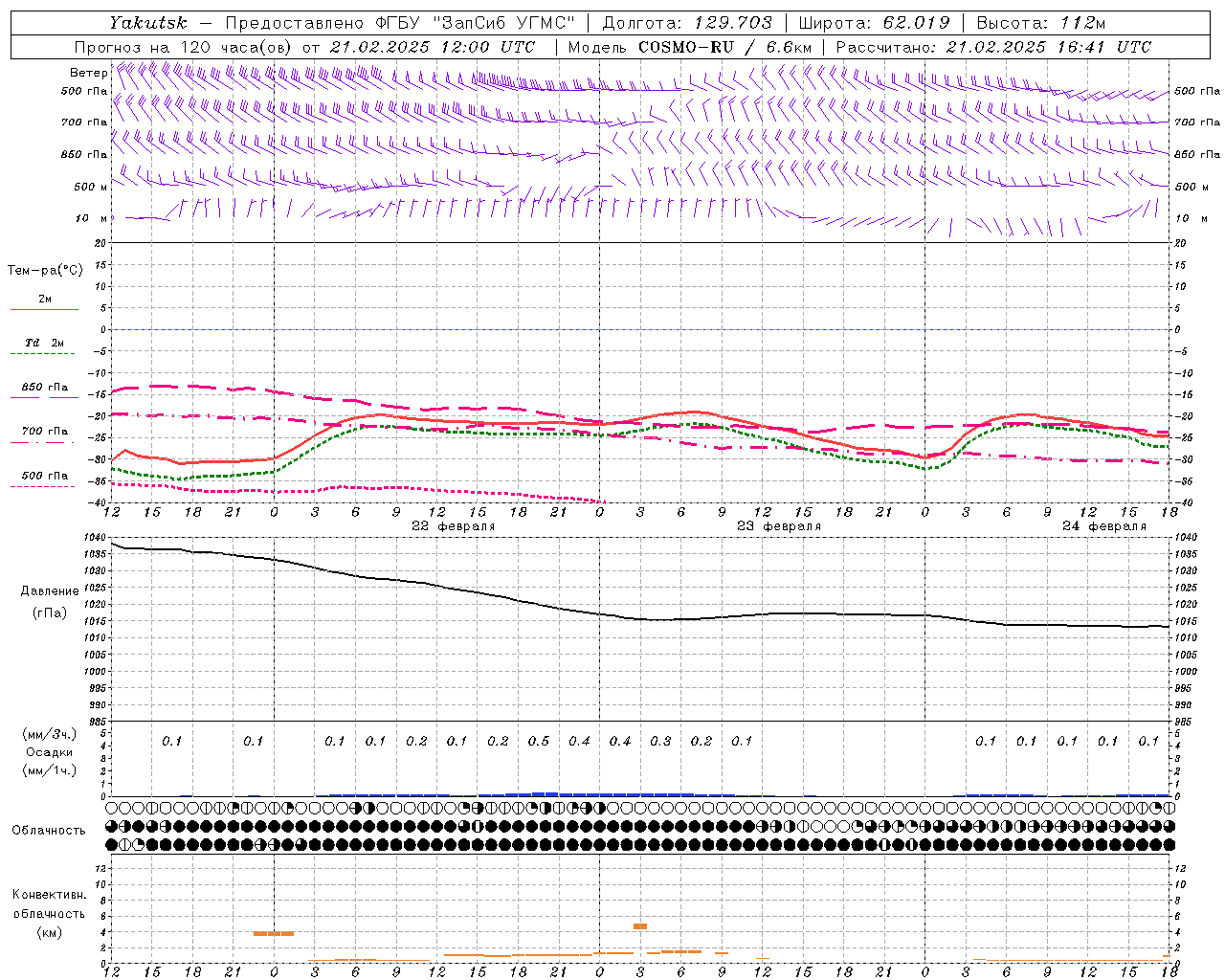Click the 'Тем-ра(°C)' temperature legend title
1225x980 pixels.
(x=45, y=271)
